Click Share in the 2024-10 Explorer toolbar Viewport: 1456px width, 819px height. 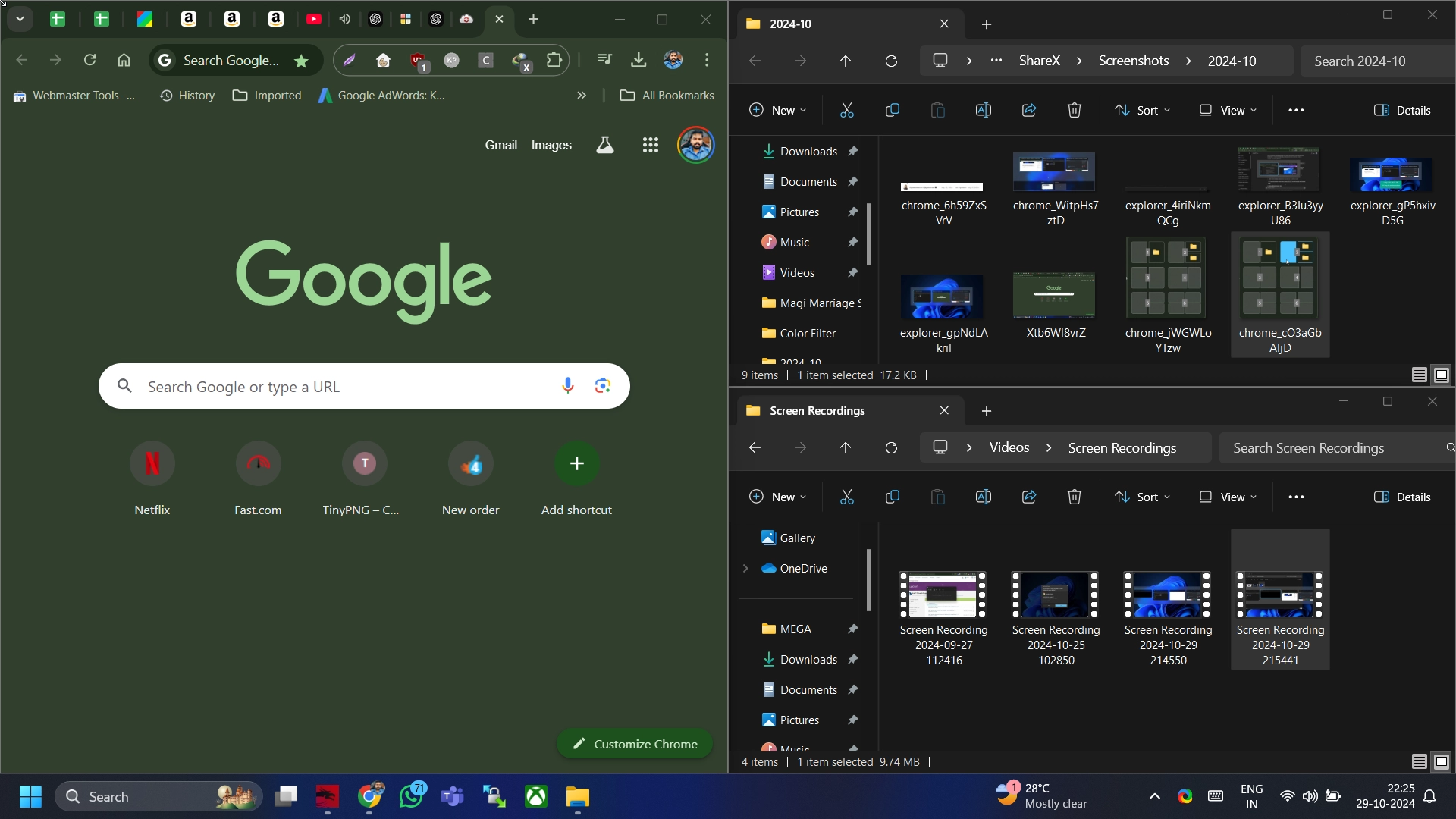[x=1029, y=110]
